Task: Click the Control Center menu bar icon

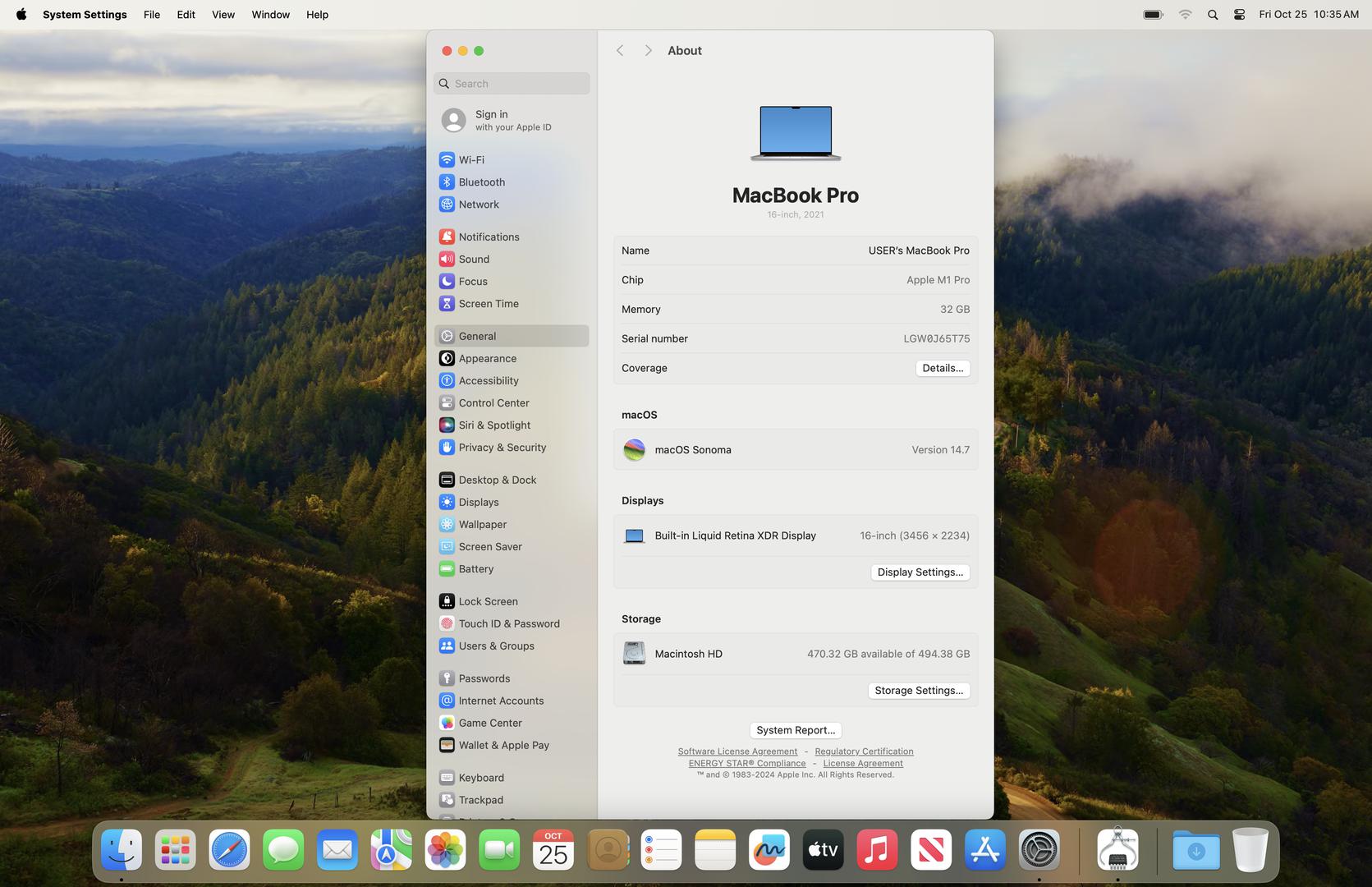Action: coord(1239,15)
